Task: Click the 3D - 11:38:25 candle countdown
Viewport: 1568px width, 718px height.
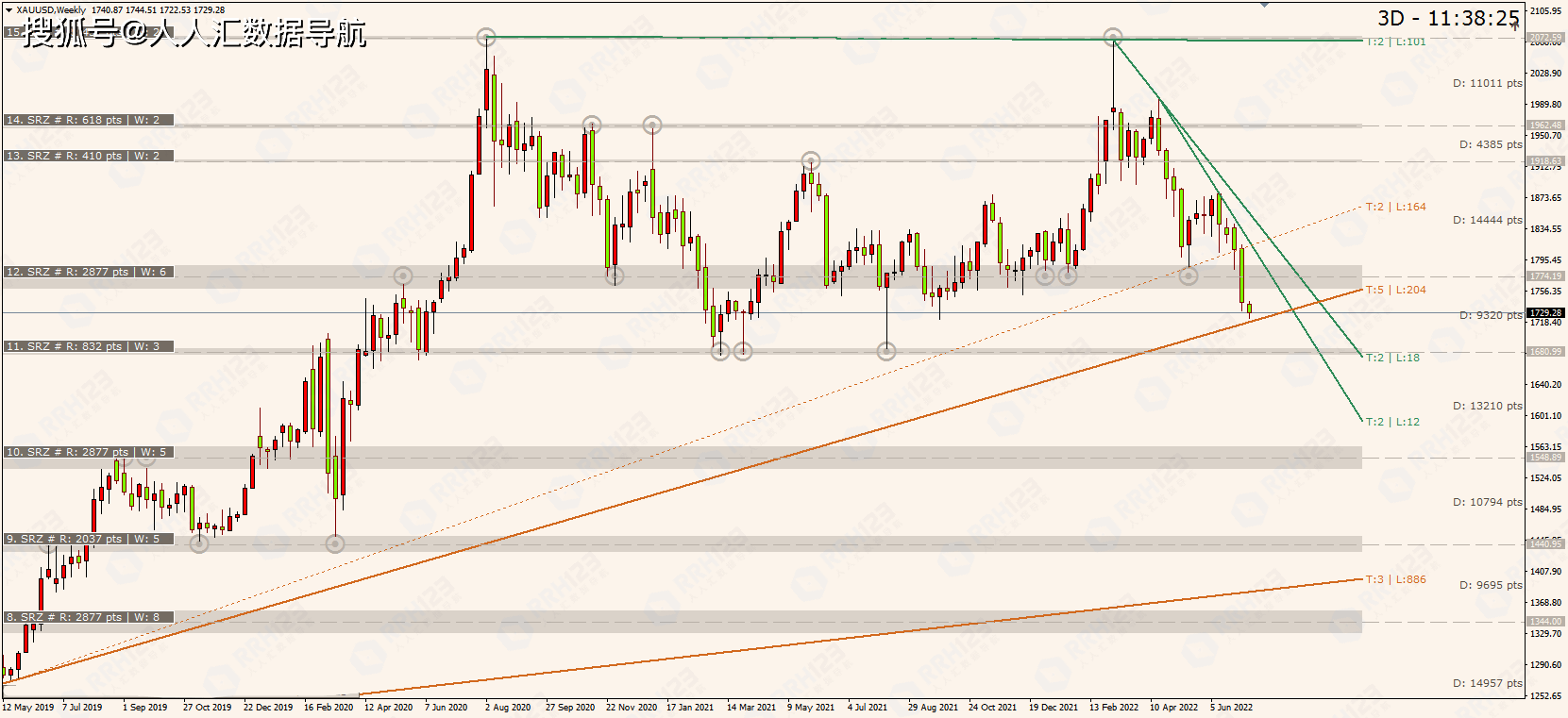Action: (x=1448, y=19)
